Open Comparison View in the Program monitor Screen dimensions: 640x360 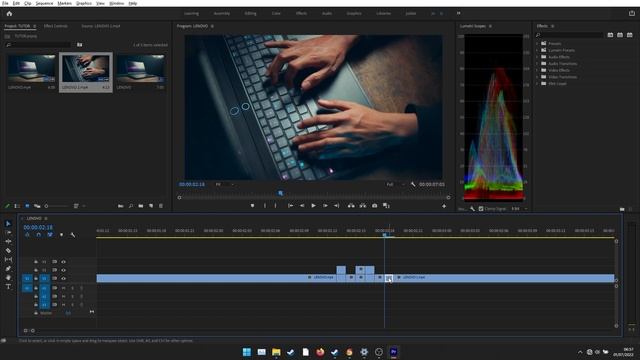386,206
